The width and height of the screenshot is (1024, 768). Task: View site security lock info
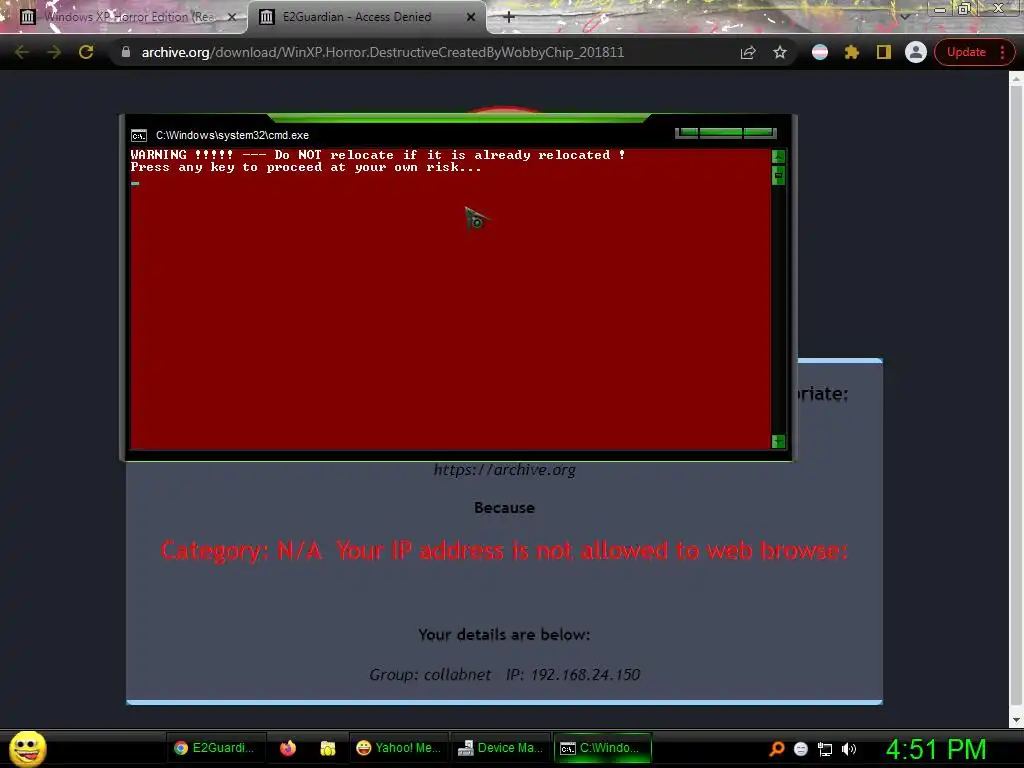pyautogui.click(x=126, y=52)
